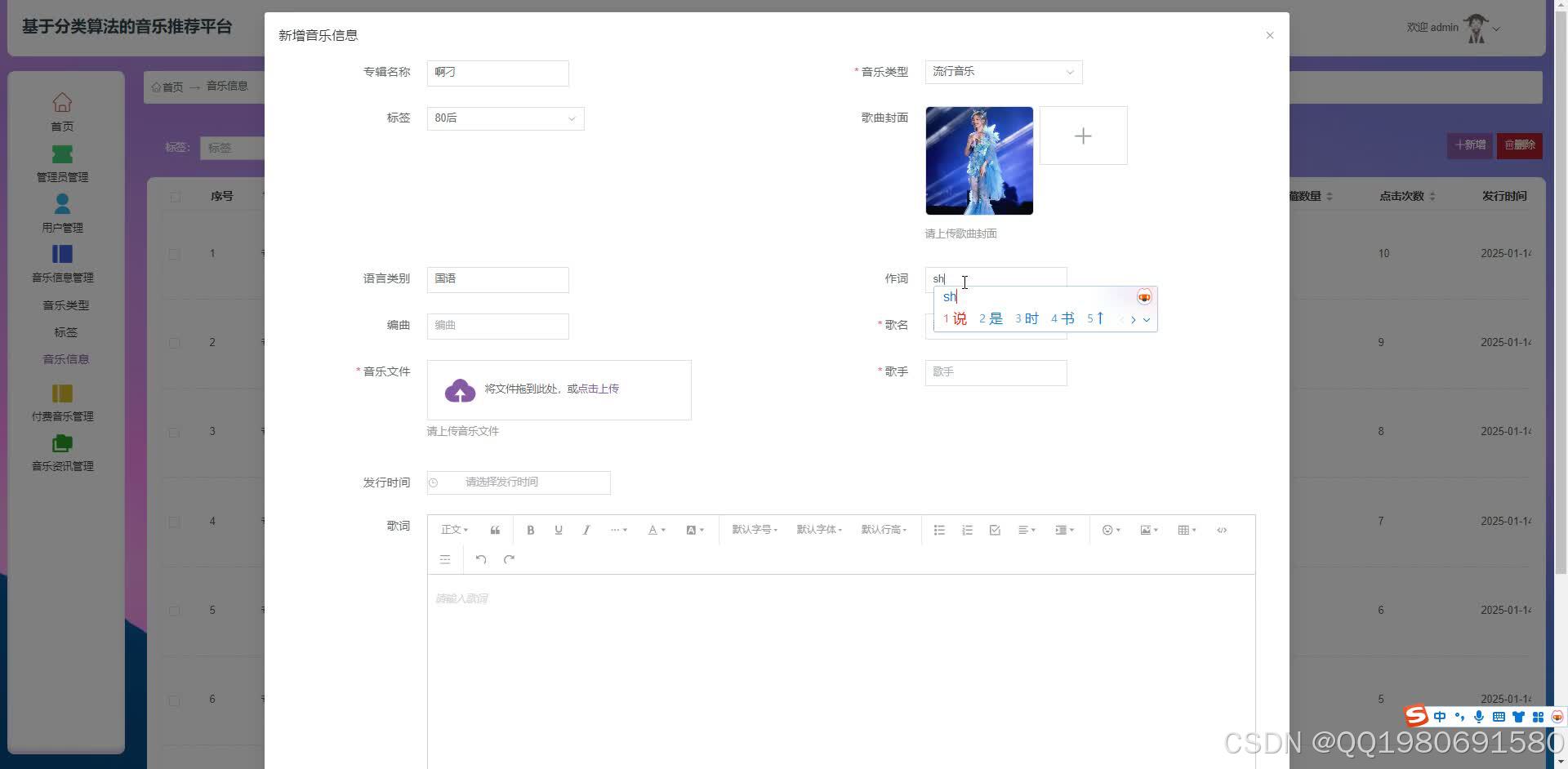Click the Sogou voice input microphone icon
The width and height of the screenshot is (1568, 769).
click(x=1479, y=716)
